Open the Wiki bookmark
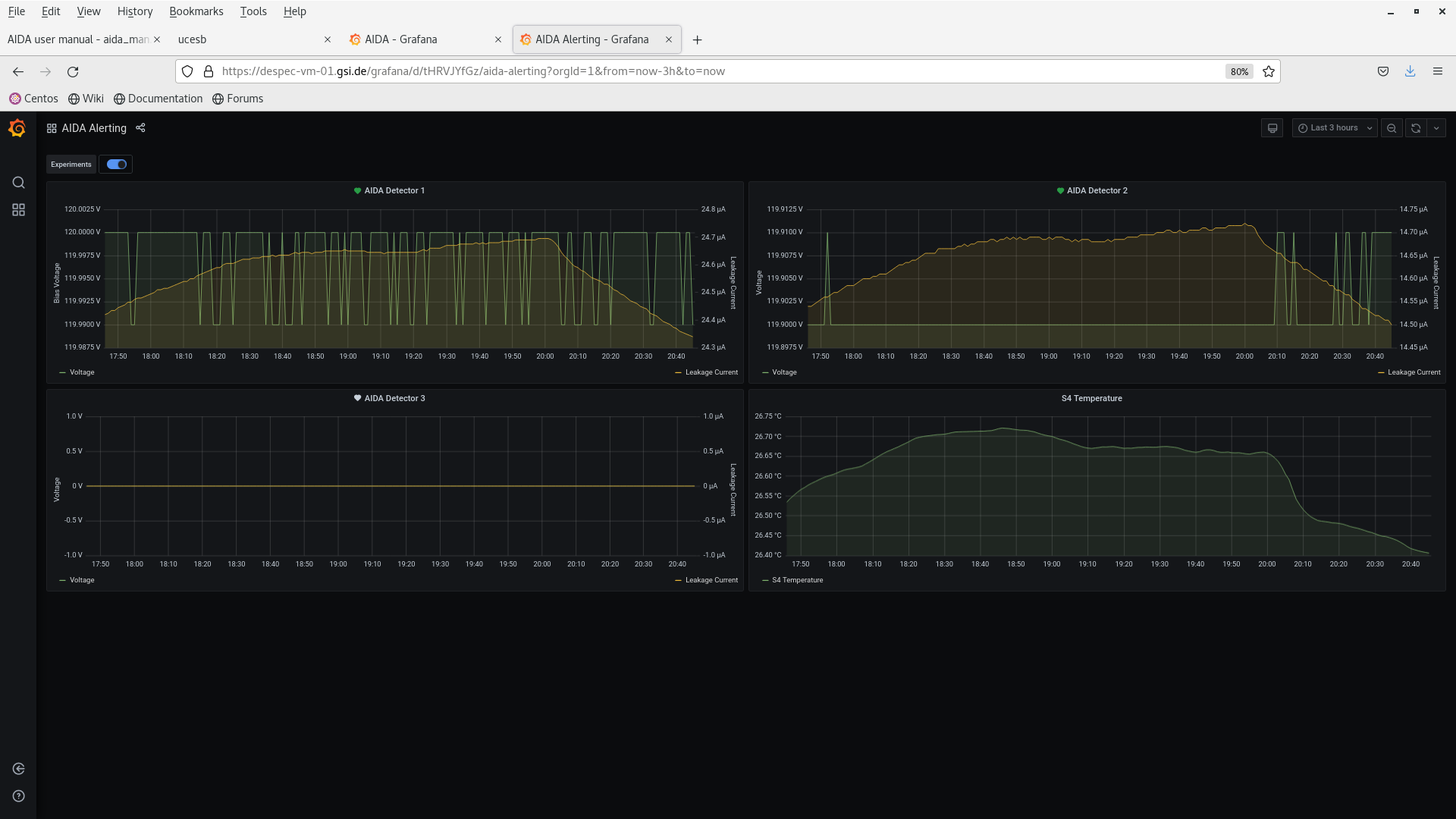The image size is (1456, 819). click(x=86, y=99)
